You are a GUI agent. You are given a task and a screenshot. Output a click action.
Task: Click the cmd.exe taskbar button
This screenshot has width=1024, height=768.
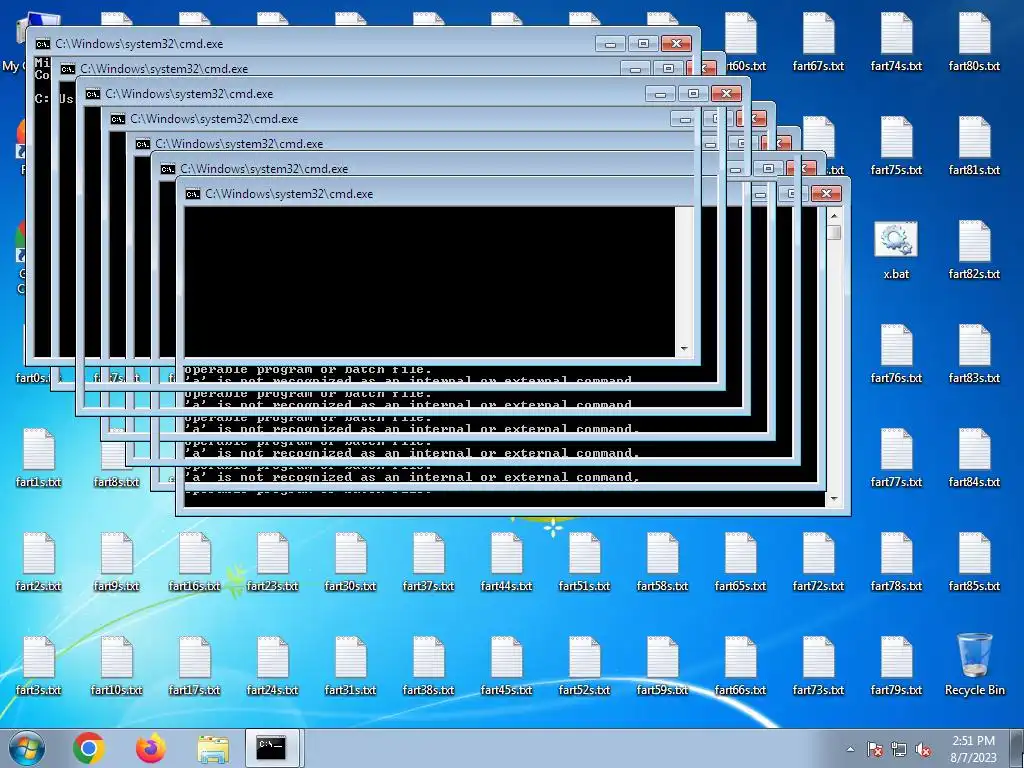point(271,748)
